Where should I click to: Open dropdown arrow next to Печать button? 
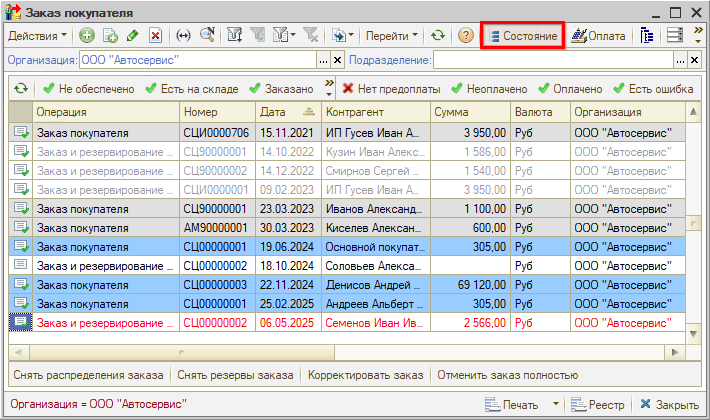[555, 405]
